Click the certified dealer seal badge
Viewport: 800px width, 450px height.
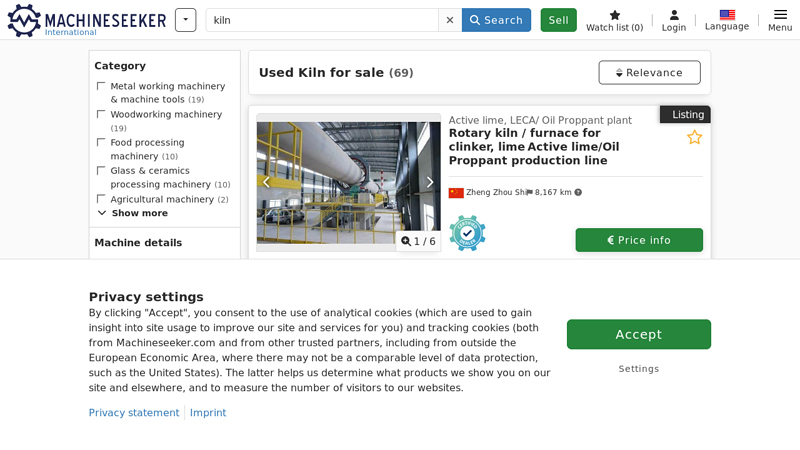(467, 232)
